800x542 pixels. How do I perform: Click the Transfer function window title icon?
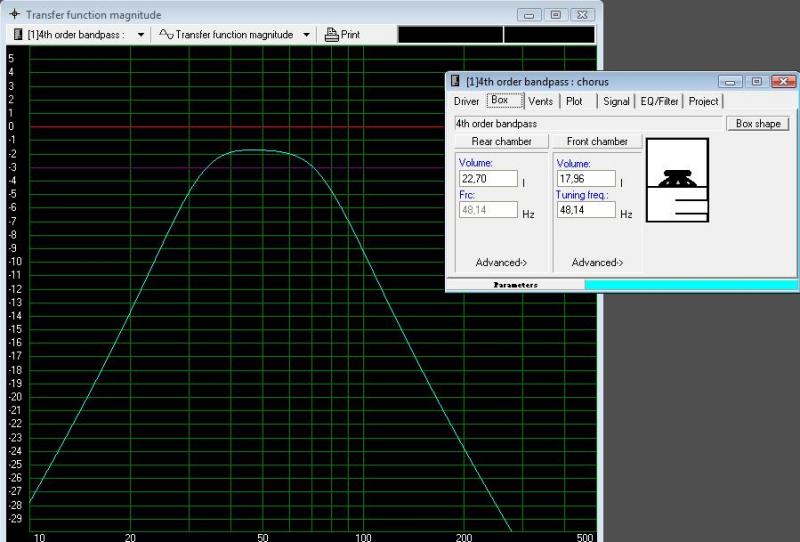14,15
